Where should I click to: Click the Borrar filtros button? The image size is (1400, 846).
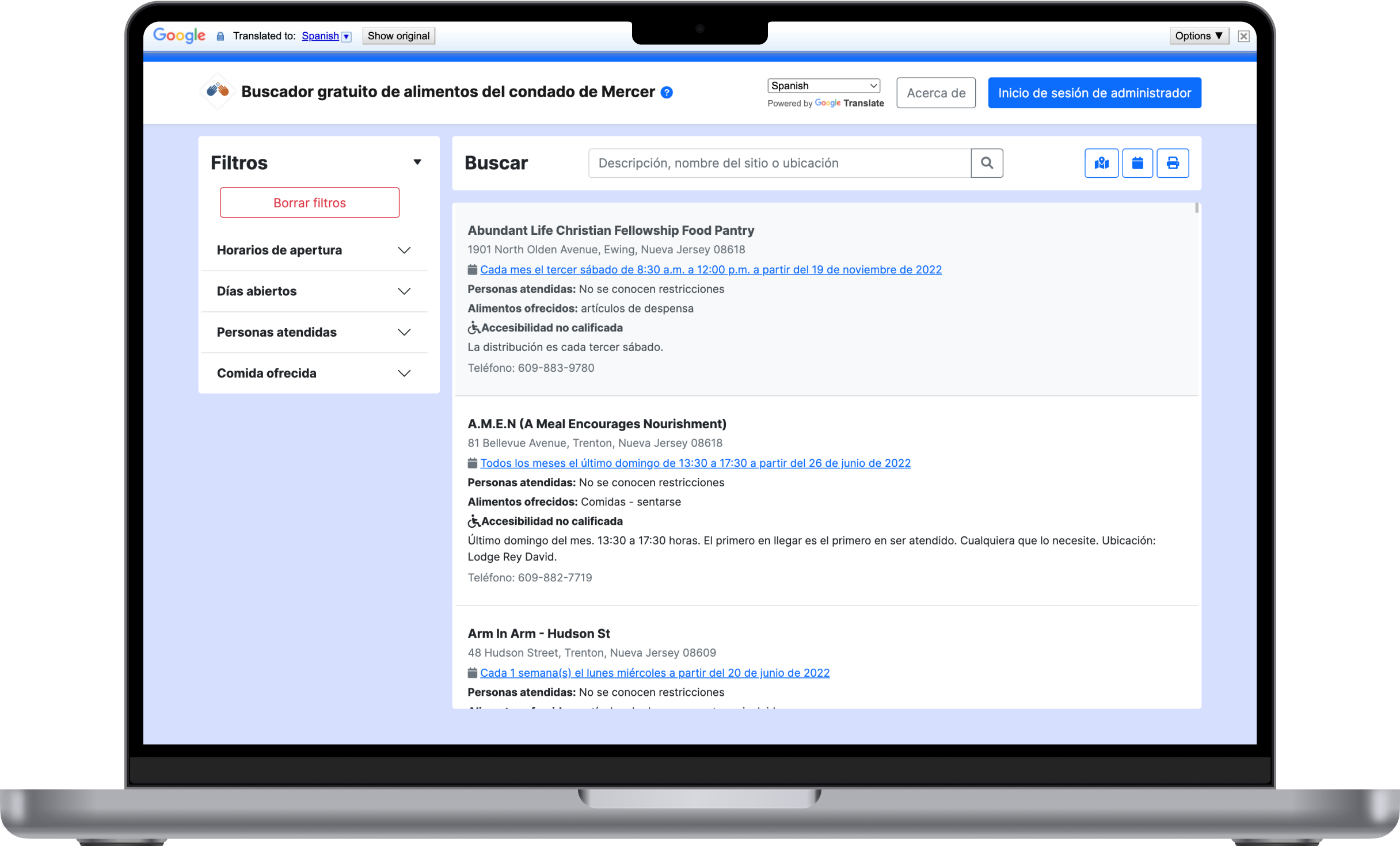click(310, 203)
